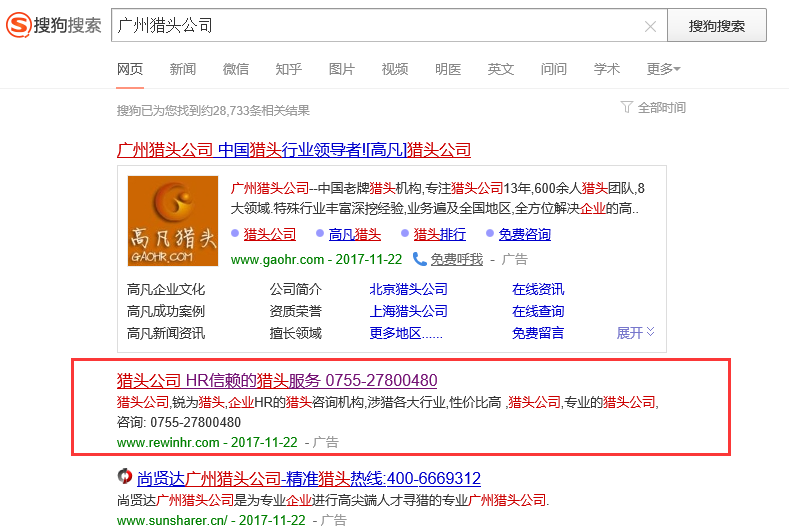Click the Sogou logo icon
The height and width of the screenshot is (530, 789).
[x=18, y=25]
